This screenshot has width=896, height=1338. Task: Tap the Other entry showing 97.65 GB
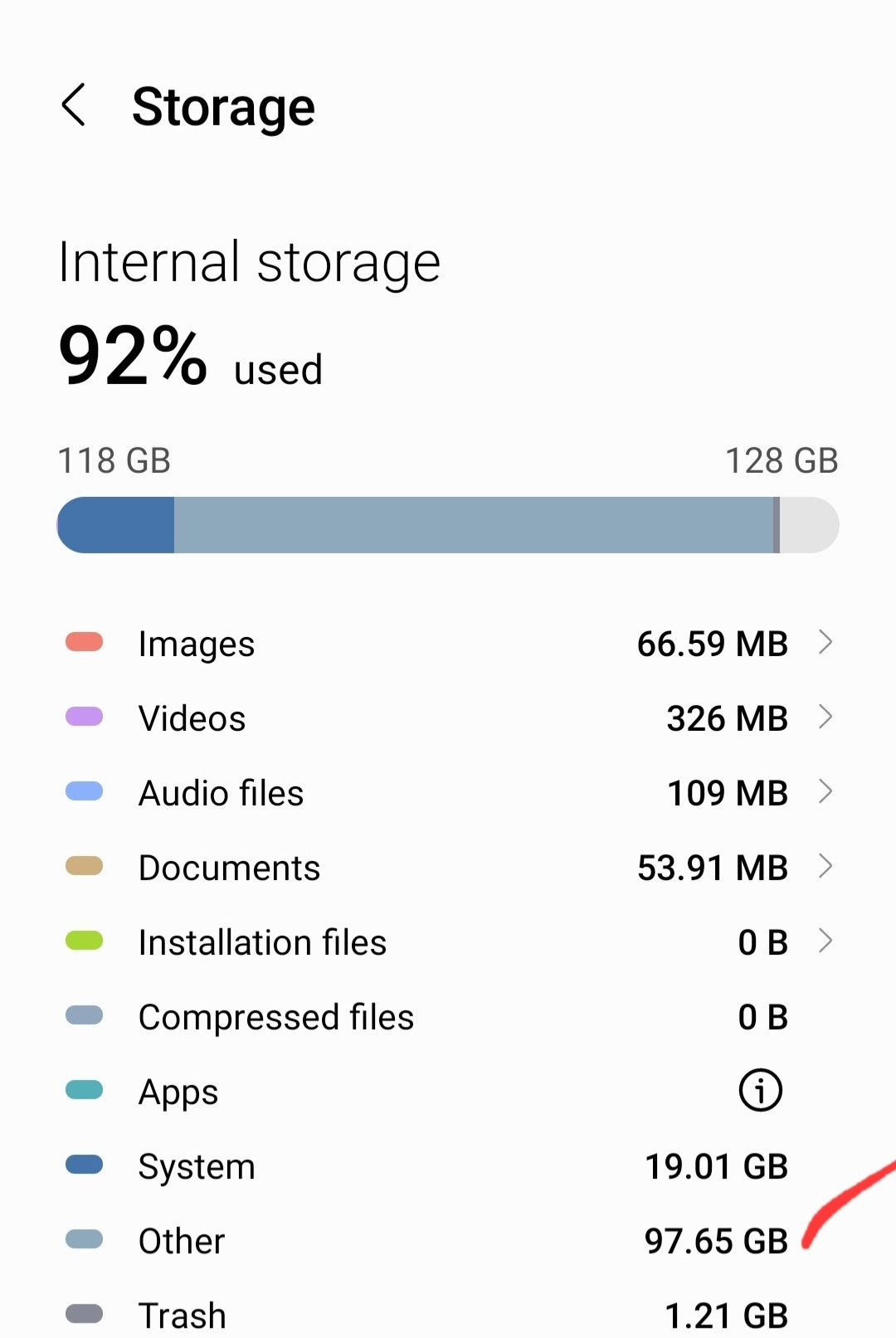pyautogui.click(x=448, y=1240)
